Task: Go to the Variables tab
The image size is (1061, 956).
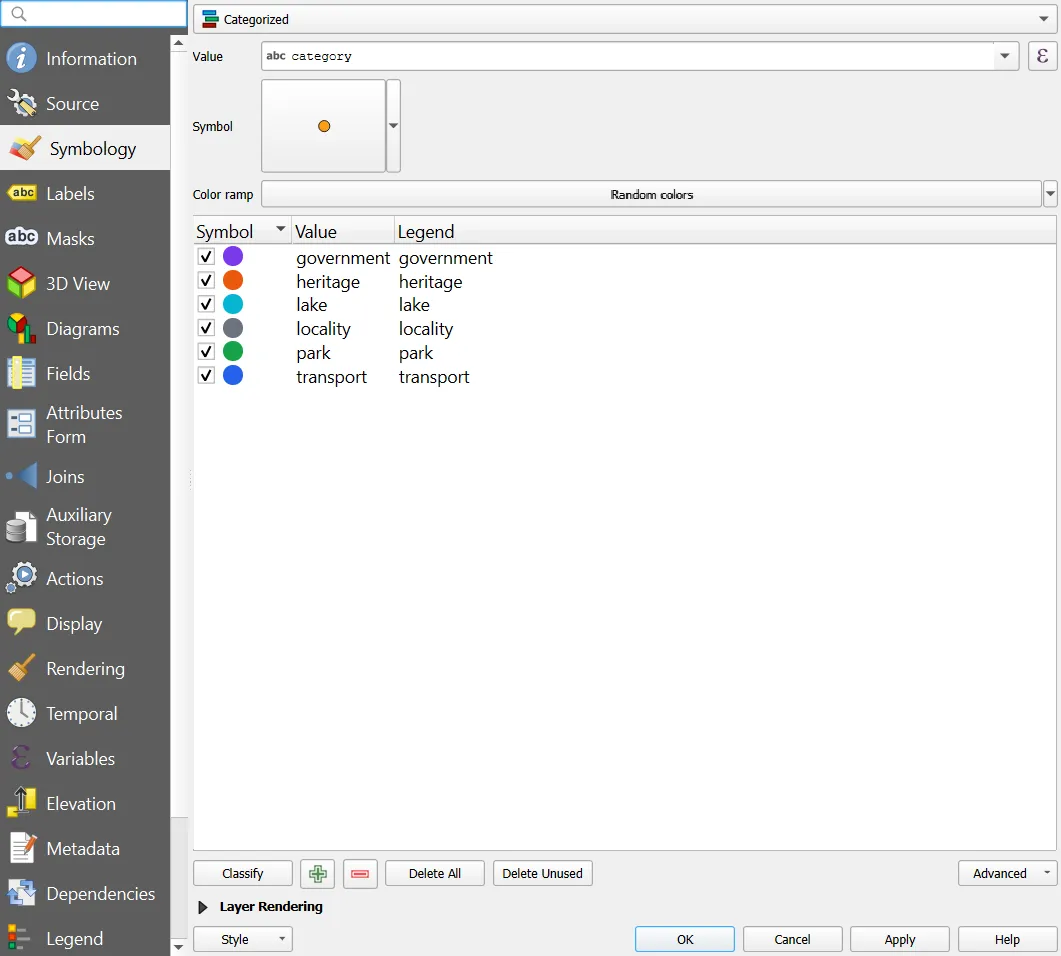Action: tap(85, 758)
